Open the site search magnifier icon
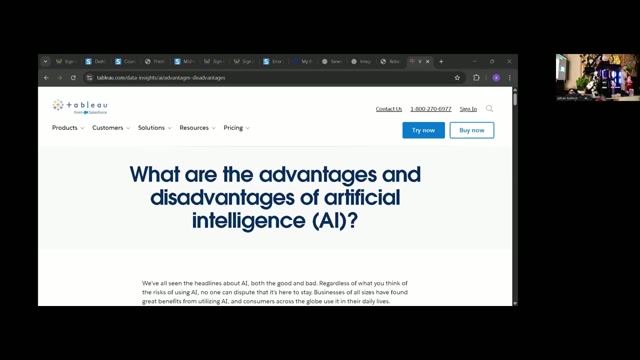Image resolution: width=640 pixels, height=360 pixels. 489,109
